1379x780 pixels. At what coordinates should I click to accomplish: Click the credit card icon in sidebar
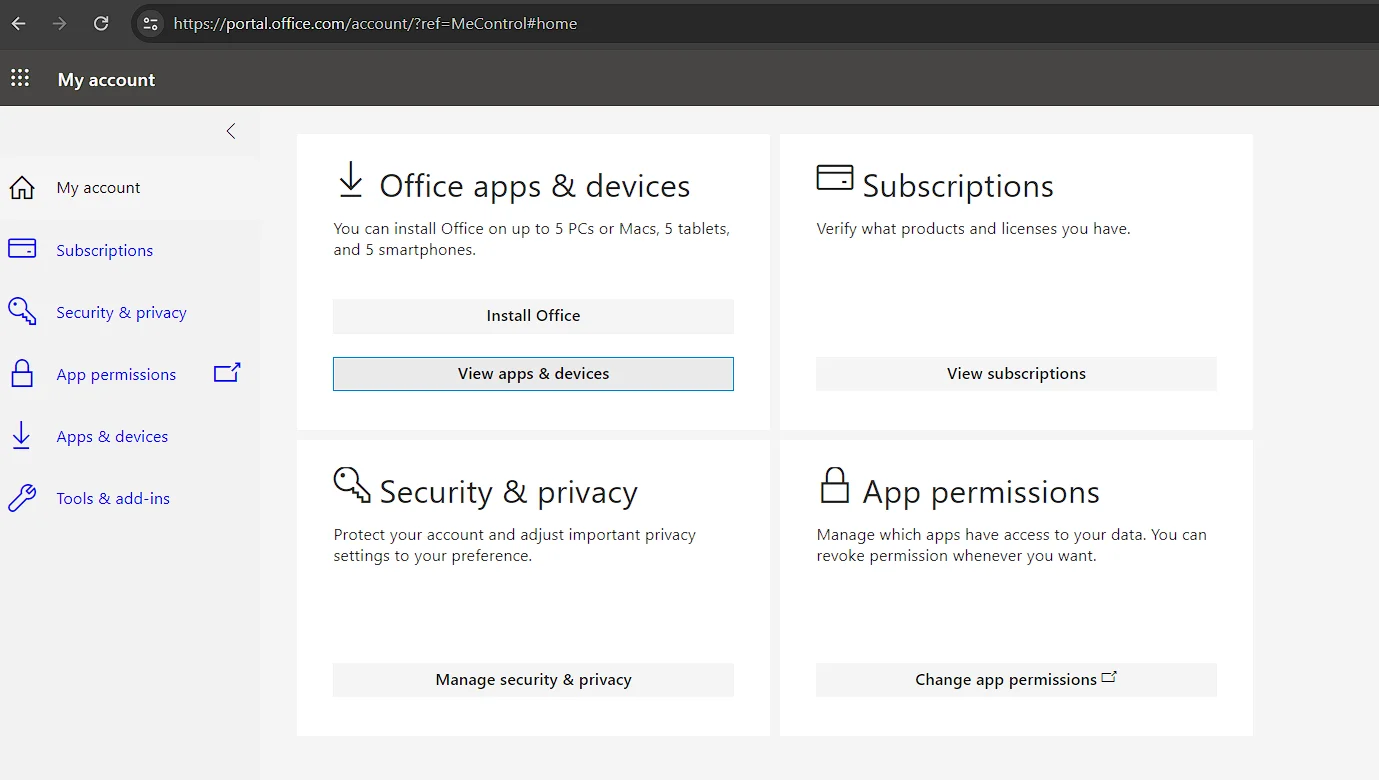tap(22, 249)
